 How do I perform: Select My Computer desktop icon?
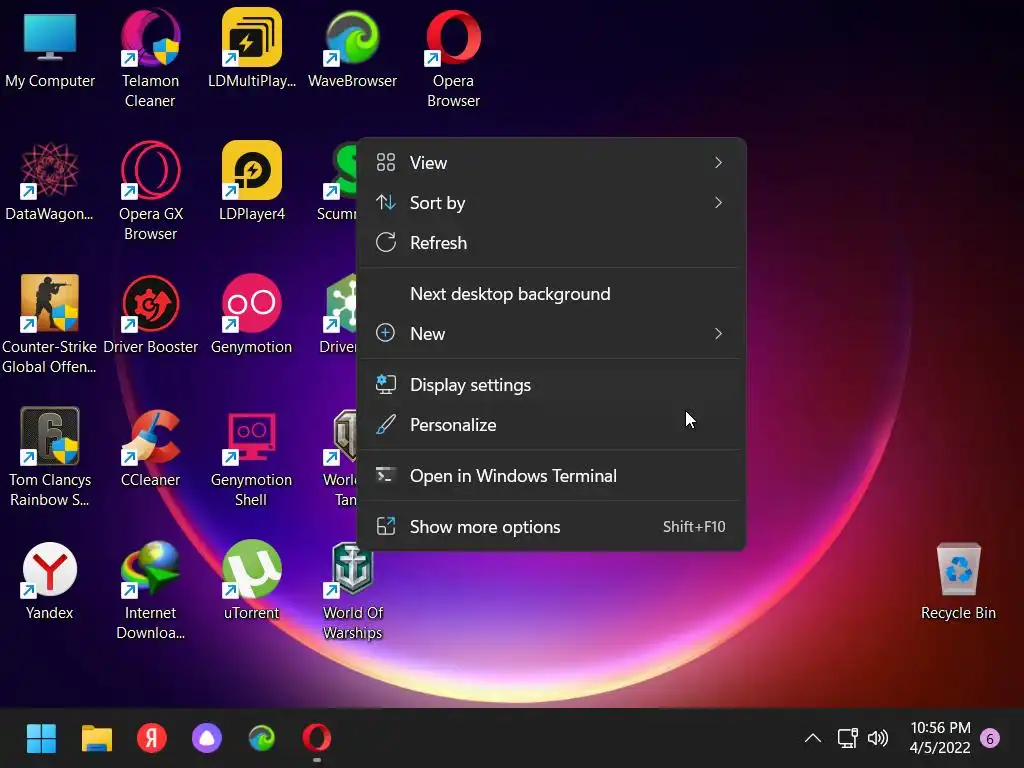tap(50, 50)
